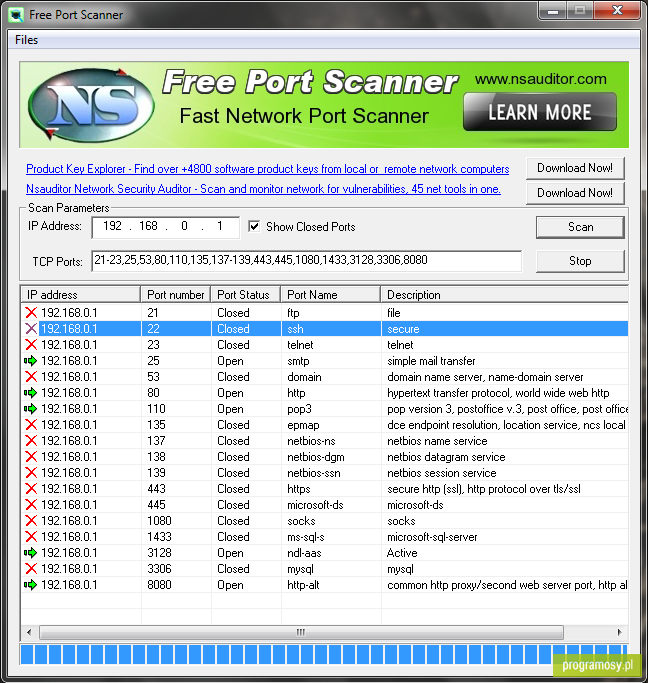Open the Files menu
Viewport: 648px width, 683px height.
coord(27,40)
